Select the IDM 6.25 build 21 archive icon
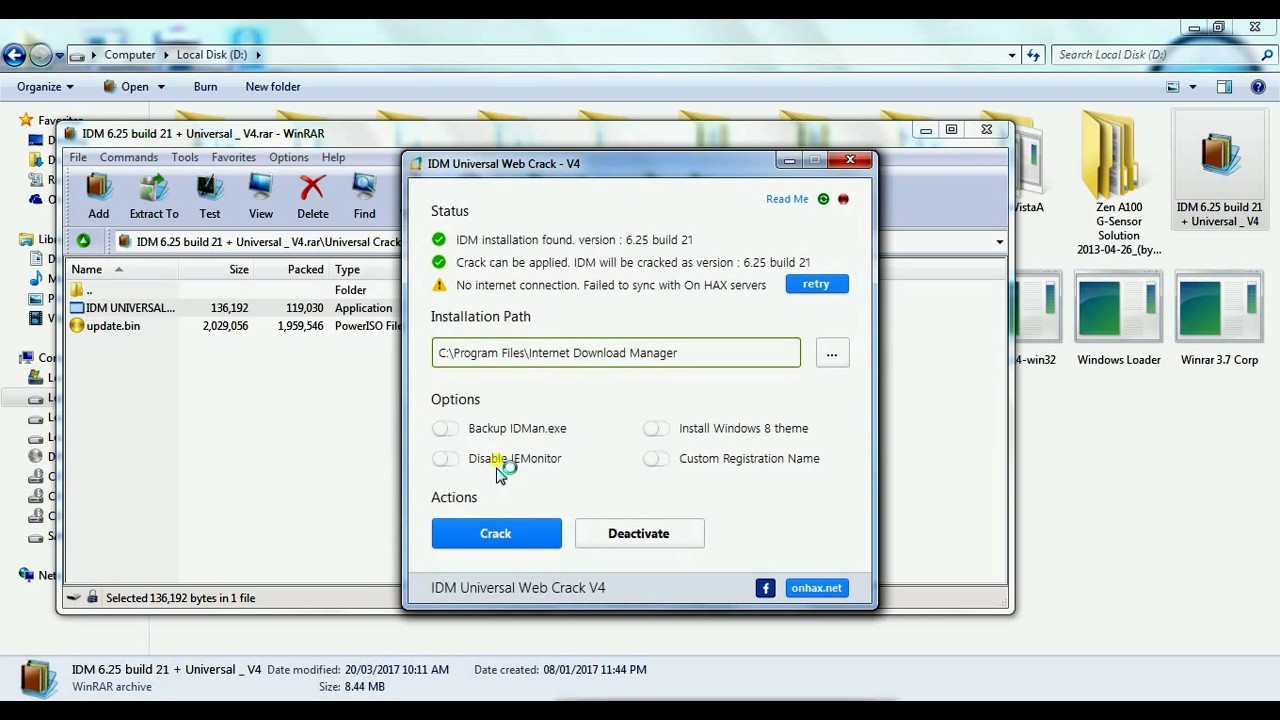1280x720 pixels. (1219, 170)
